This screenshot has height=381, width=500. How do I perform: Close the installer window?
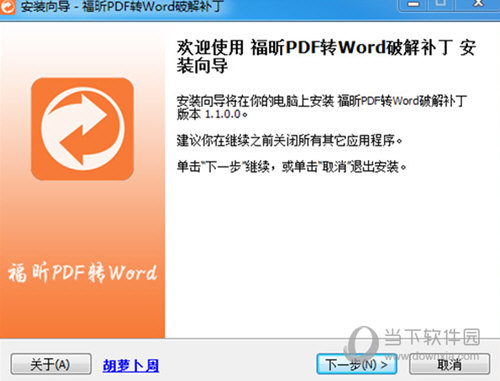click(479, 4)
